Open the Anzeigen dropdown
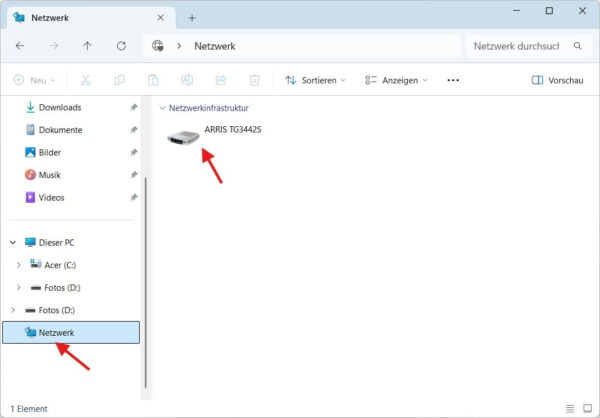The width and height of the screenshot is (600, 418). (x=396, y=80)
